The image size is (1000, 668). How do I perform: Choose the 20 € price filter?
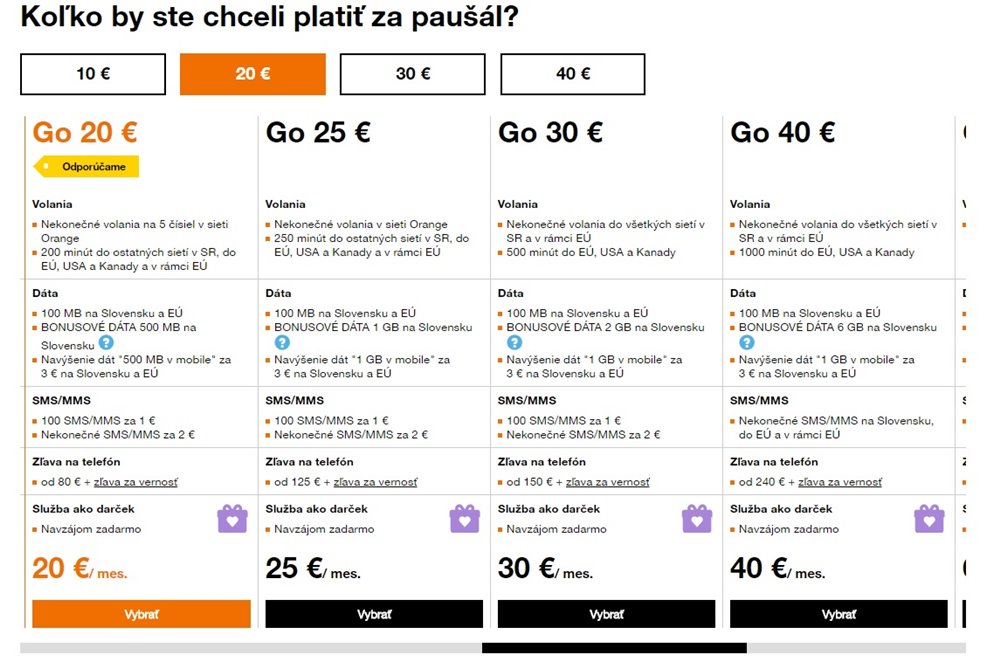pos(253,74)
